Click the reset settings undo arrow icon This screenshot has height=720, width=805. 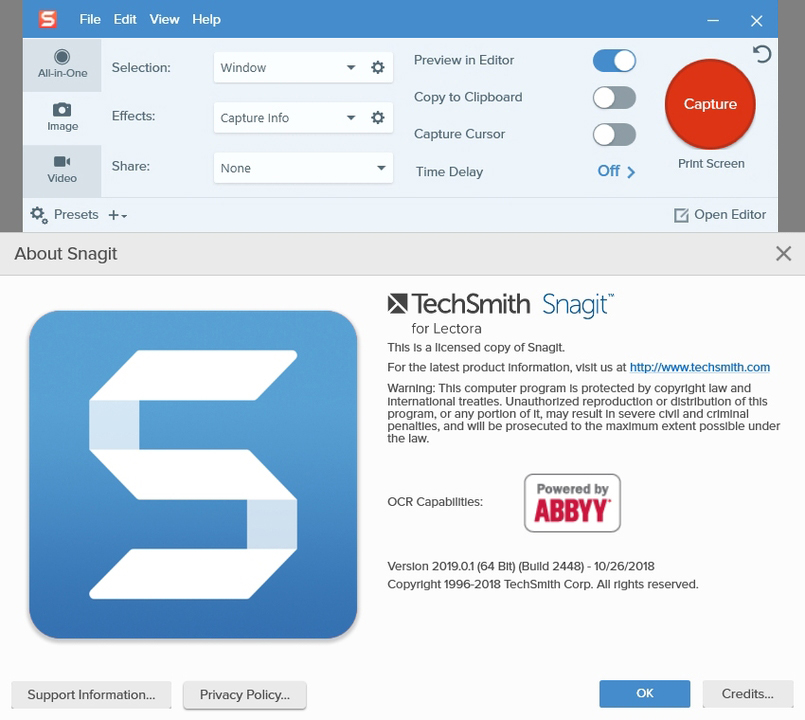click(762, 54)
